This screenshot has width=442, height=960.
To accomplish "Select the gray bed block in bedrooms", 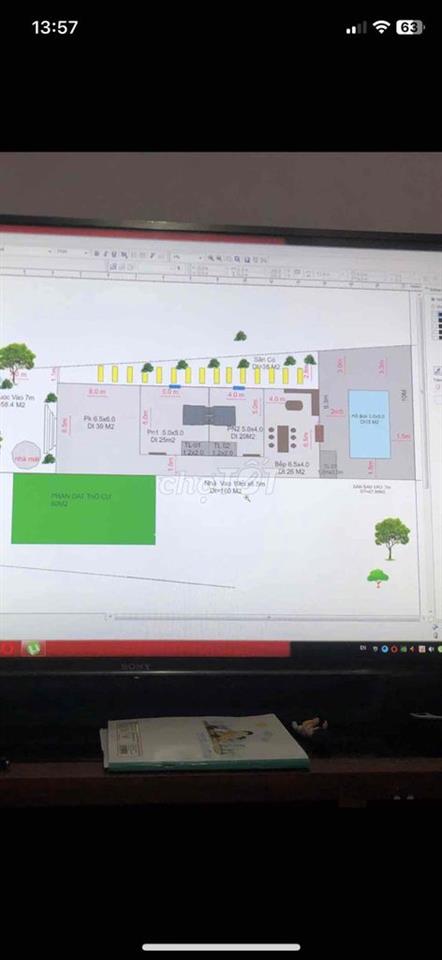I will coord(208,415).
